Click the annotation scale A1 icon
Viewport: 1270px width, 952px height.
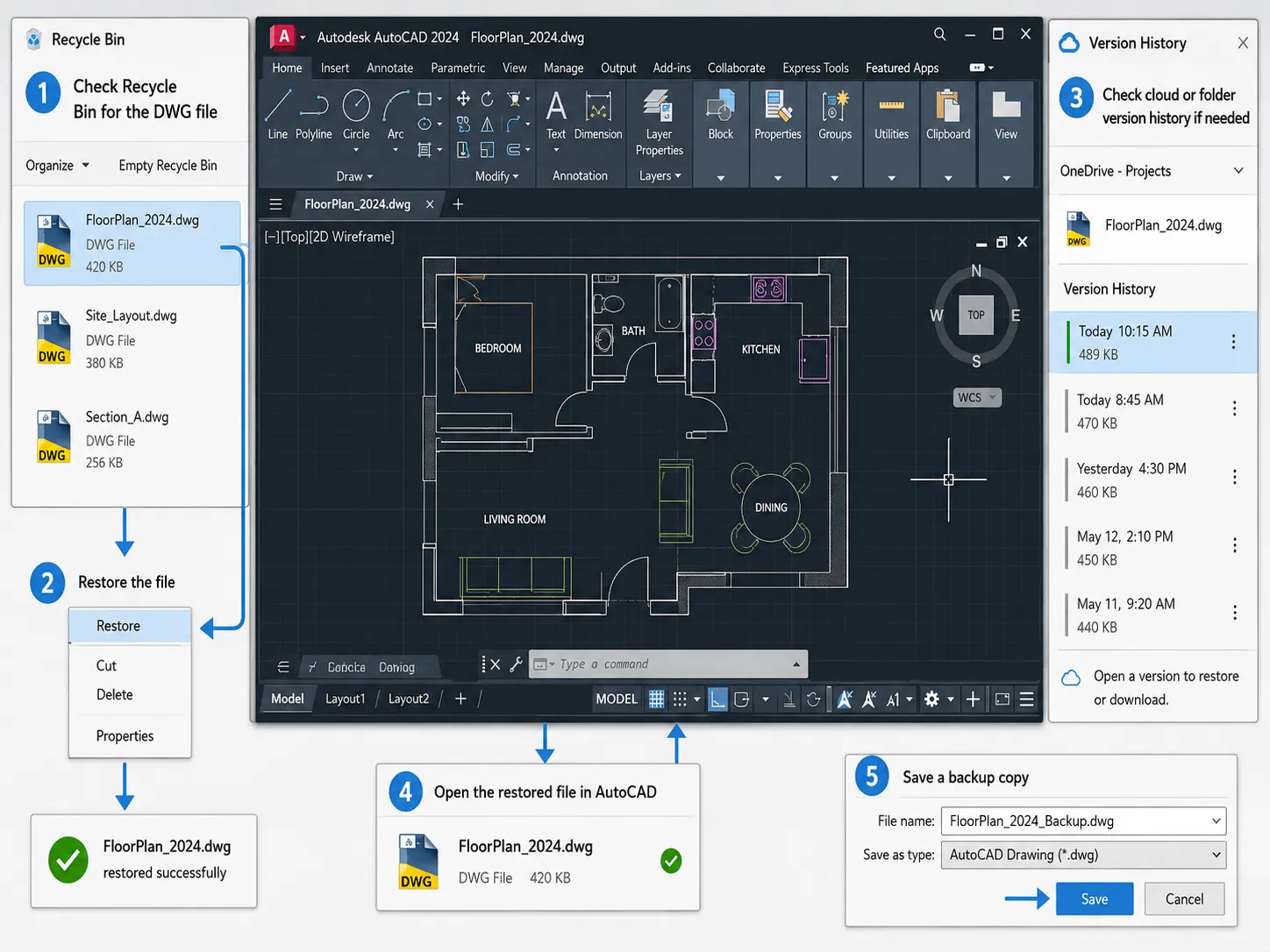coord(893,700)
